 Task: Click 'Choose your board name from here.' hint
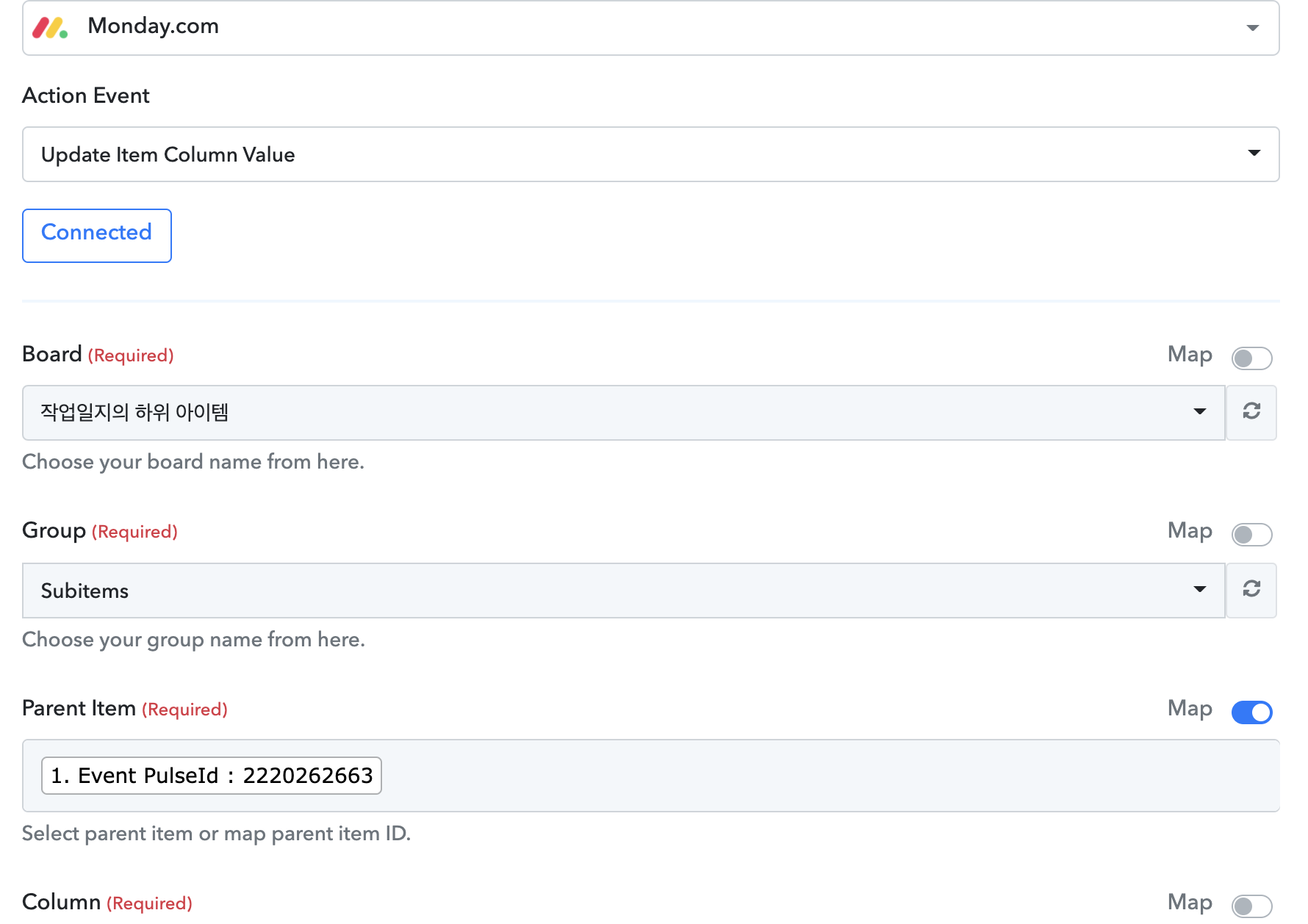[193, 462]
